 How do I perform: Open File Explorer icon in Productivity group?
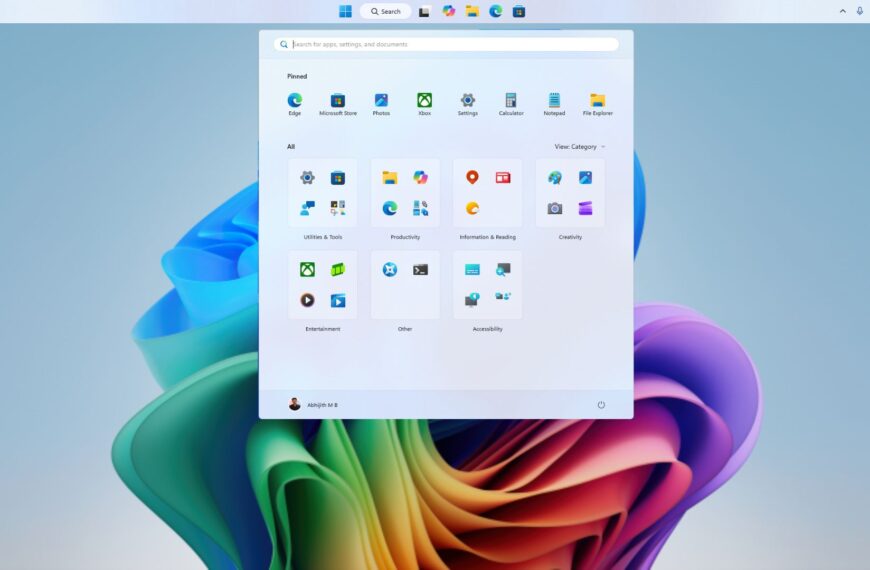pos(390,178)
